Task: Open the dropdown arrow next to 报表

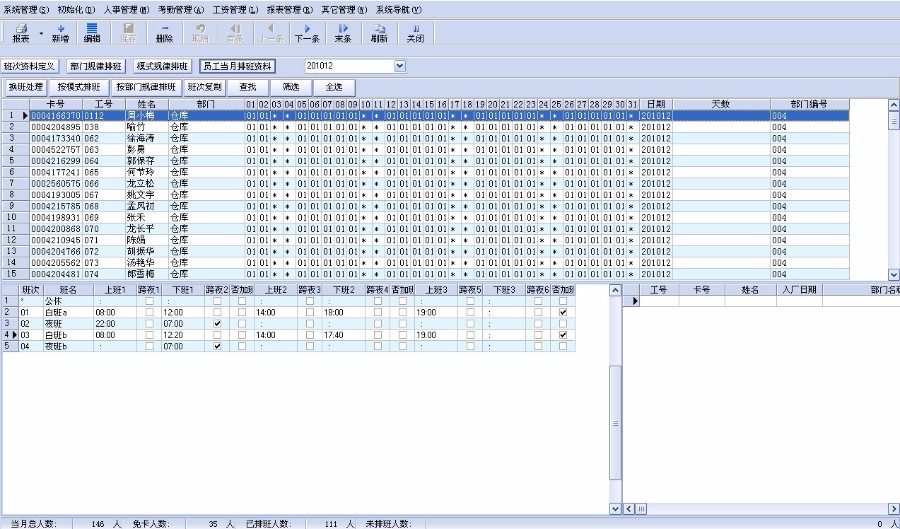Action: pyautogui.click(x=41, y=33)
